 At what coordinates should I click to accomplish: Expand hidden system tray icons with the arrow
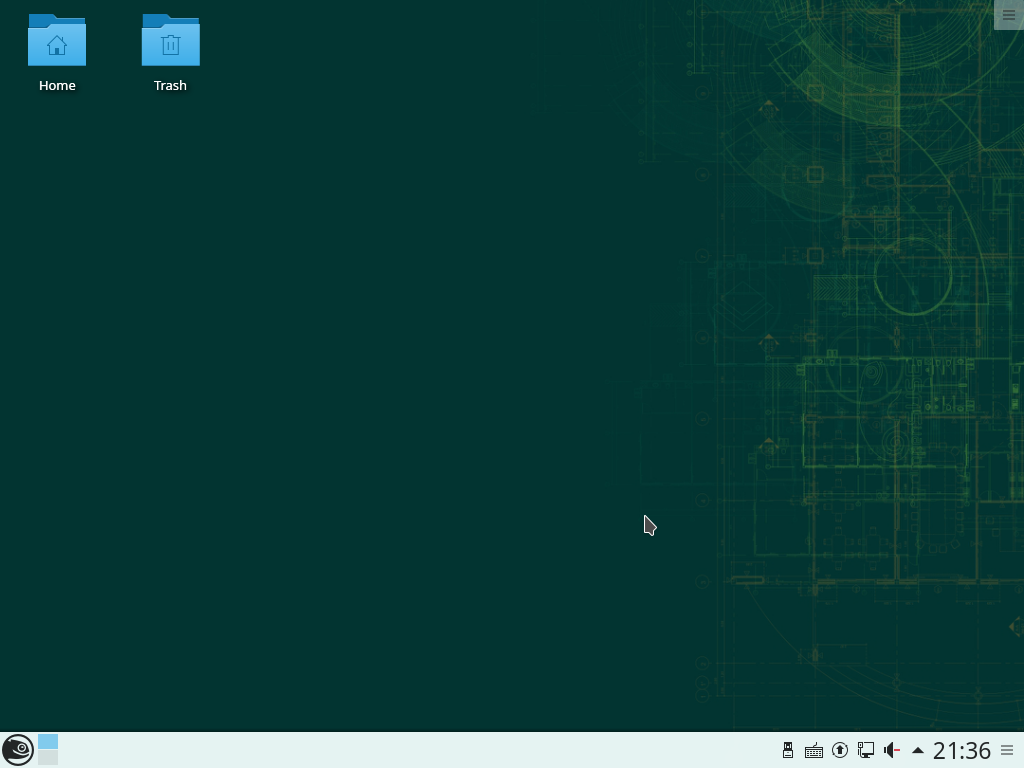(917, 750)
